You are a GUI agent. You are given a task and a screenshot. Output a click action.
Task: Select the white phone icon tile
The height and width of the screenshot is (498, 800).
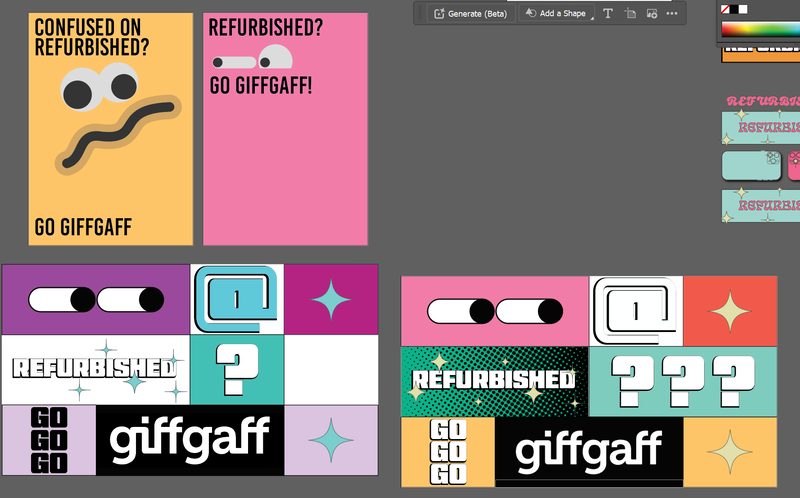click(636, 311)
